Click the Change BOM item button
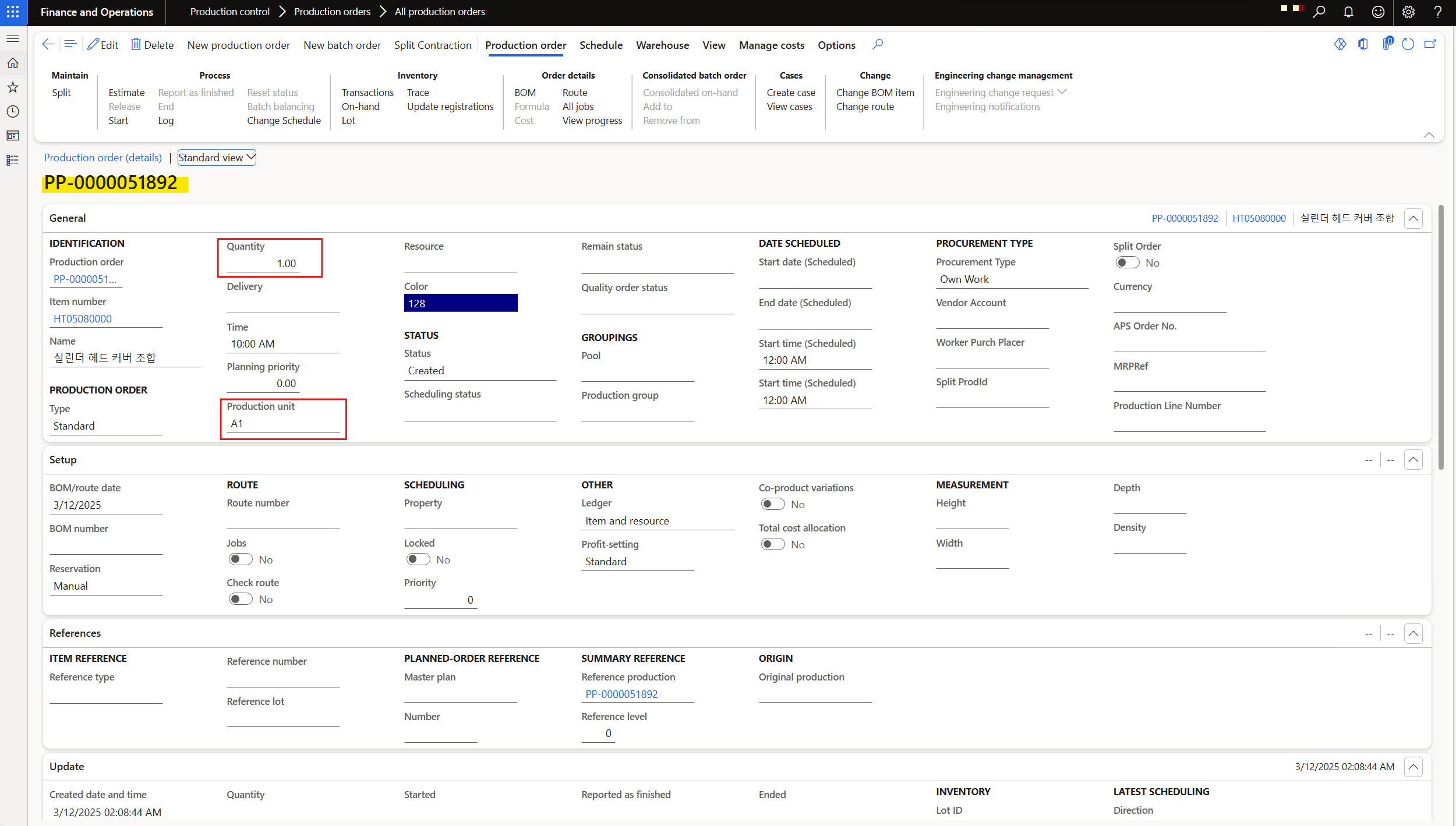The image size is (1456, 826). coord(875,93)
